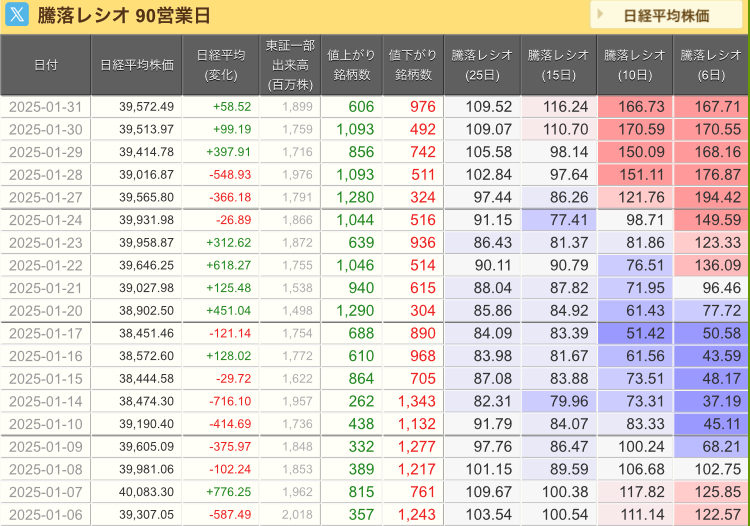Click 10-day ratio value 170.59
This screenshot has width=750, height=526.
(641, 129)
